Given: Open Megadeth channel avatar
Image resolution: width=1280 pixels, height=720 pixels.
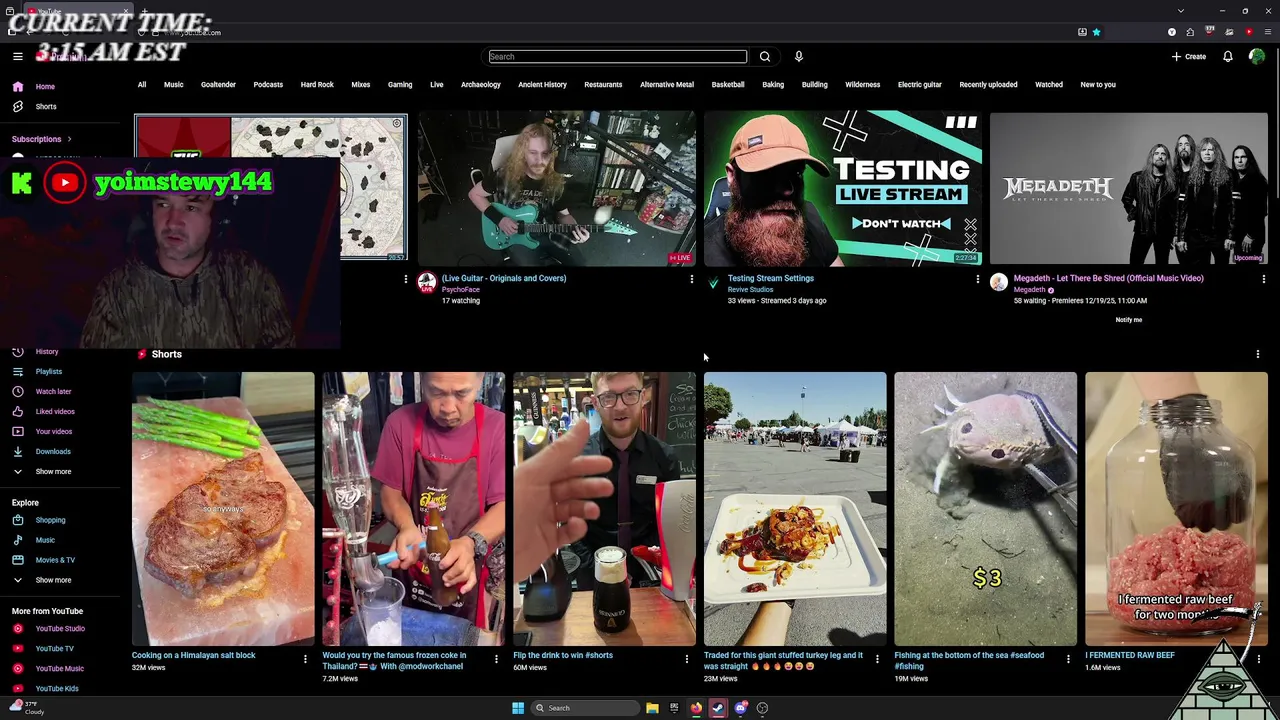Looking at the screenshot, I should click(x=999, y=282).
